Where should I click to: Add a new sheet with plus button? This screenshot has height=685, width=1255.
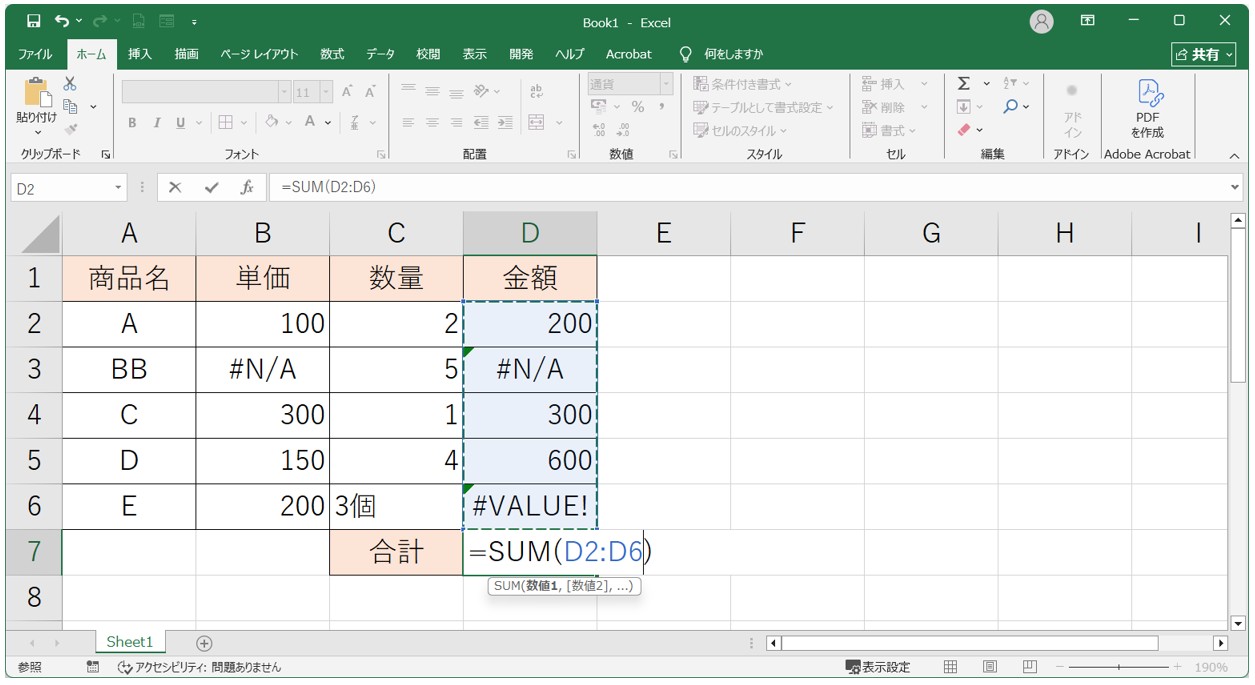(x=204, y=643)
